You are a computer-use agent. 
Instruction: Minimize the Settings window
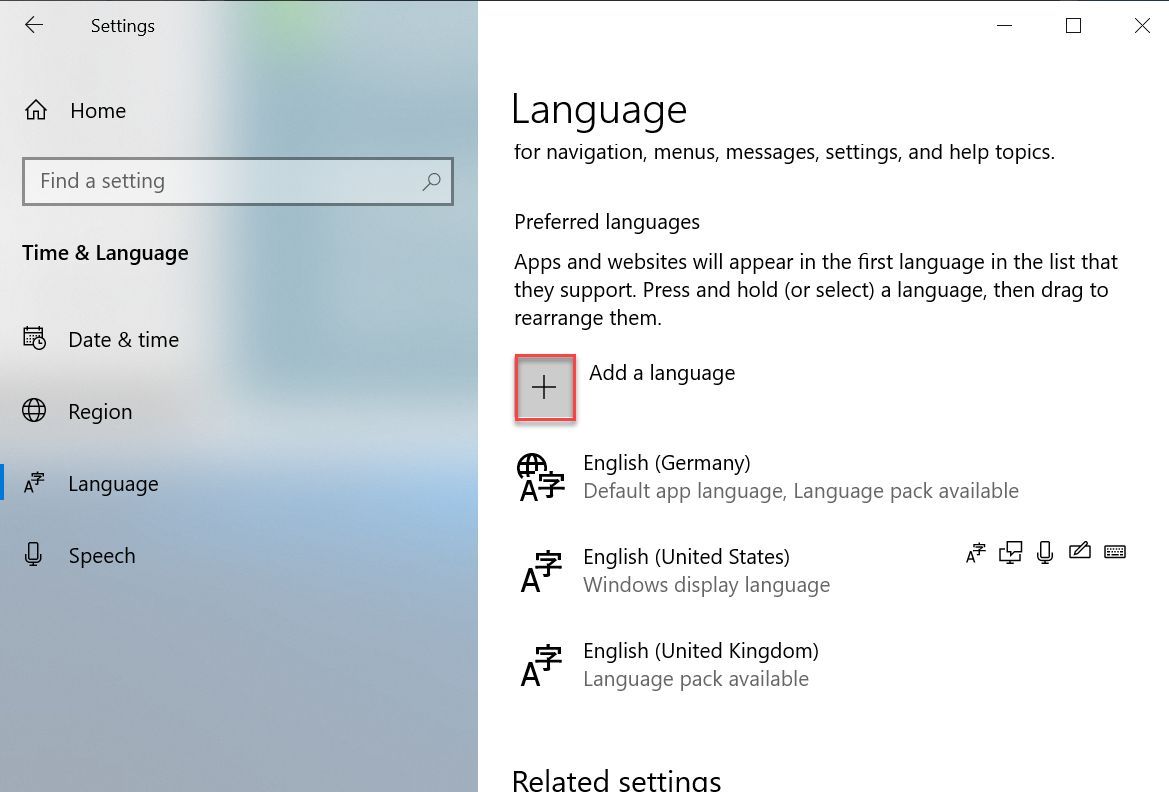click(1005, 25)
